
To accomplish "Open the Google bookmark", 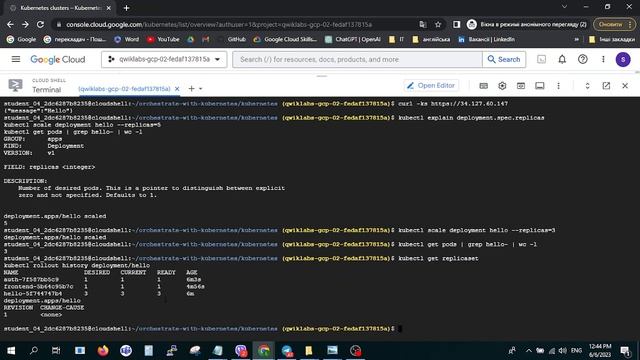I will [x=21, y=39].
